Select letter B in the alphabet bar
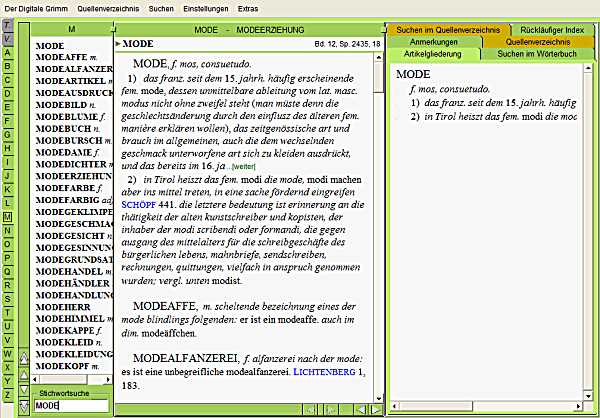This screenshot has height=418, width=600. coord(7,67)
